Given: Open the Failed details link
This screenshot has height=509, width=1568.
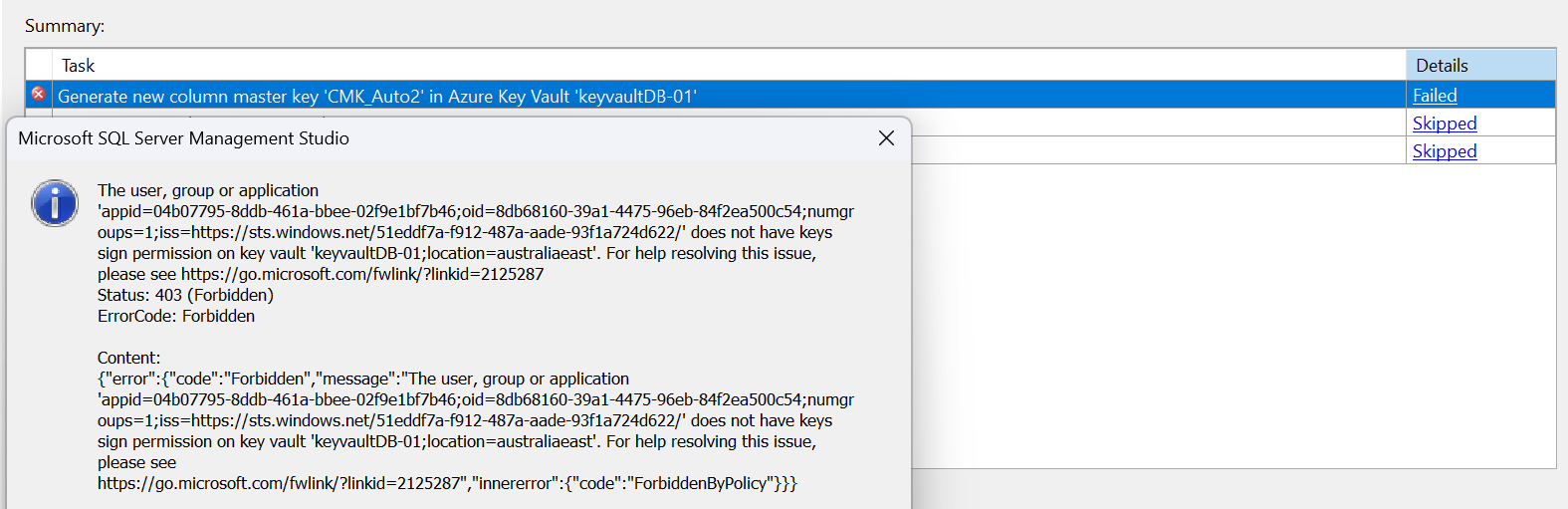Looking at the screenshot, I should 1435,96.
